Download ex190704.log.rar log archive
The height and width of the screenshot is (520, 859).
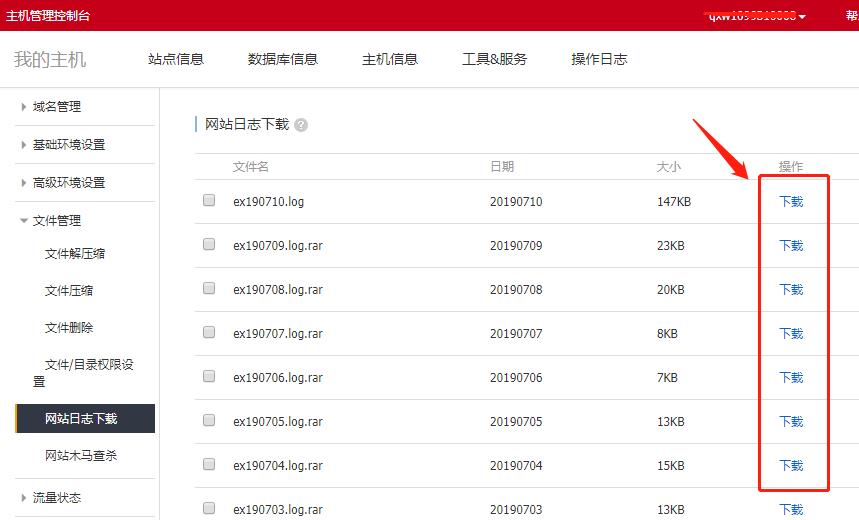point(791,465)
